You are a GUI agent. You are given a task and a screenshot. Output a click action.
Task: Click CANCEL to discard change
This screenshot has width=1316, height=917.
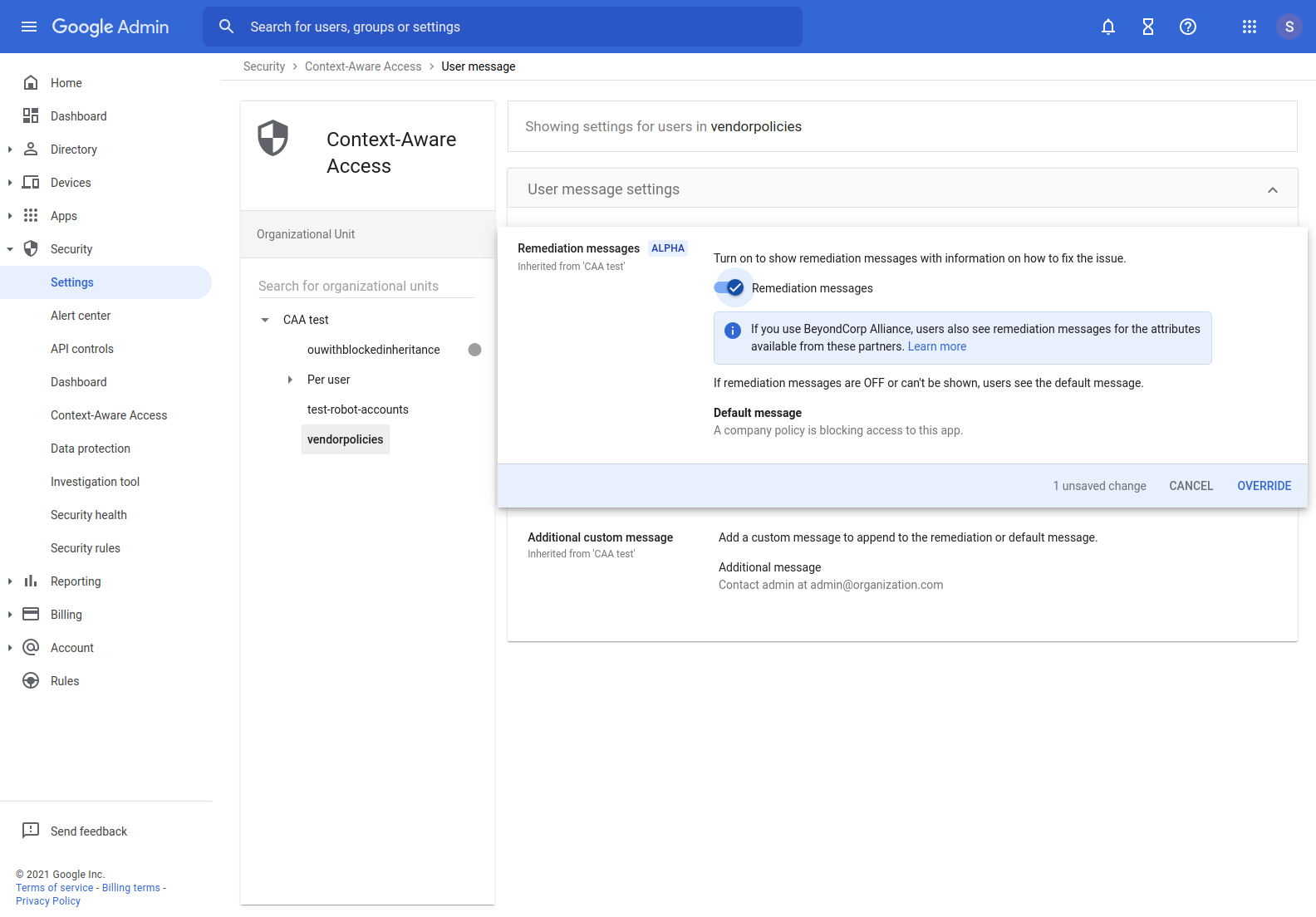[1191, 486]
